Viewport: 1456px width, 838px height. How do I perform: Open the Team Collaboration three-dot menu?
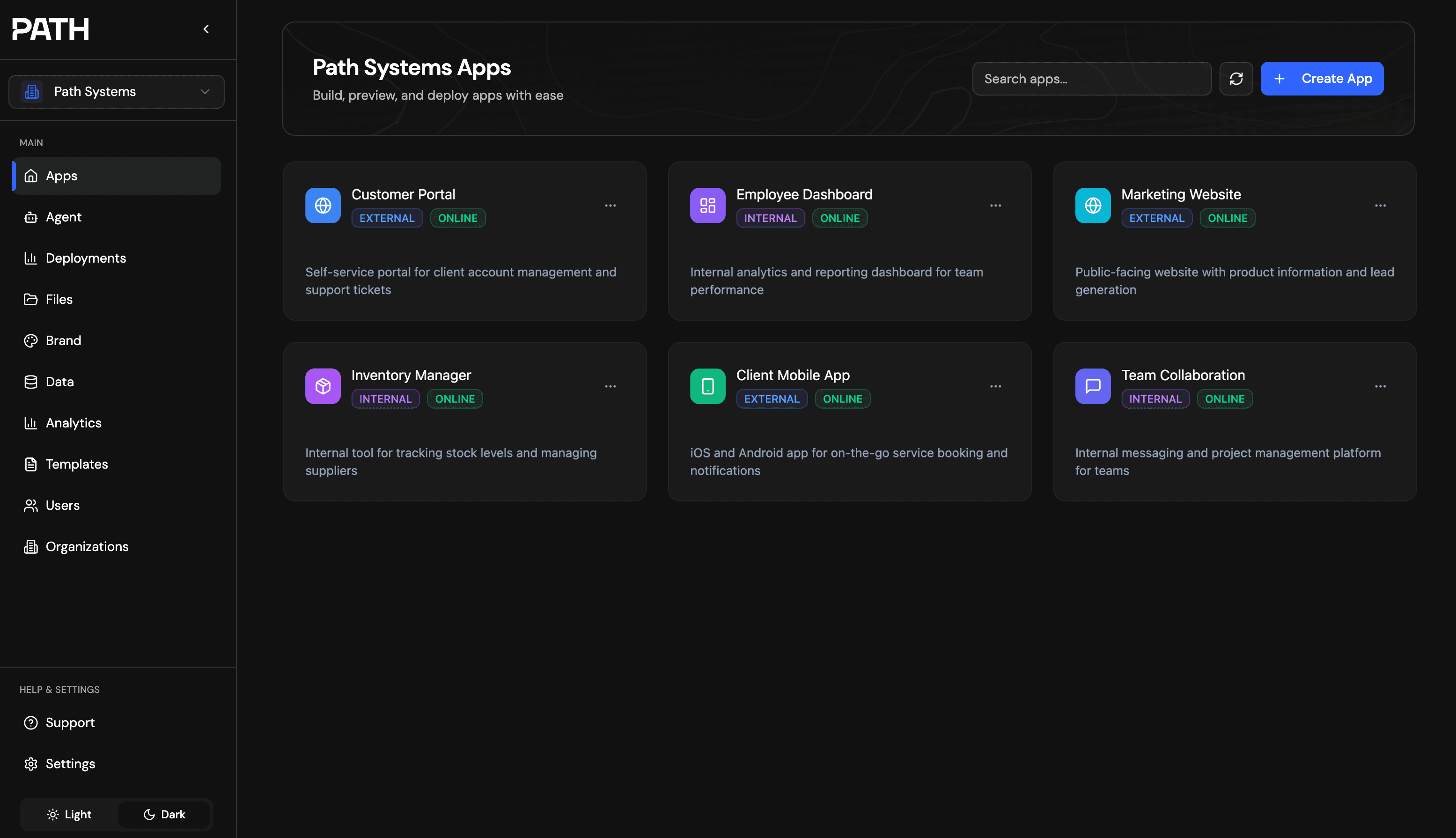pos(1380,386)
